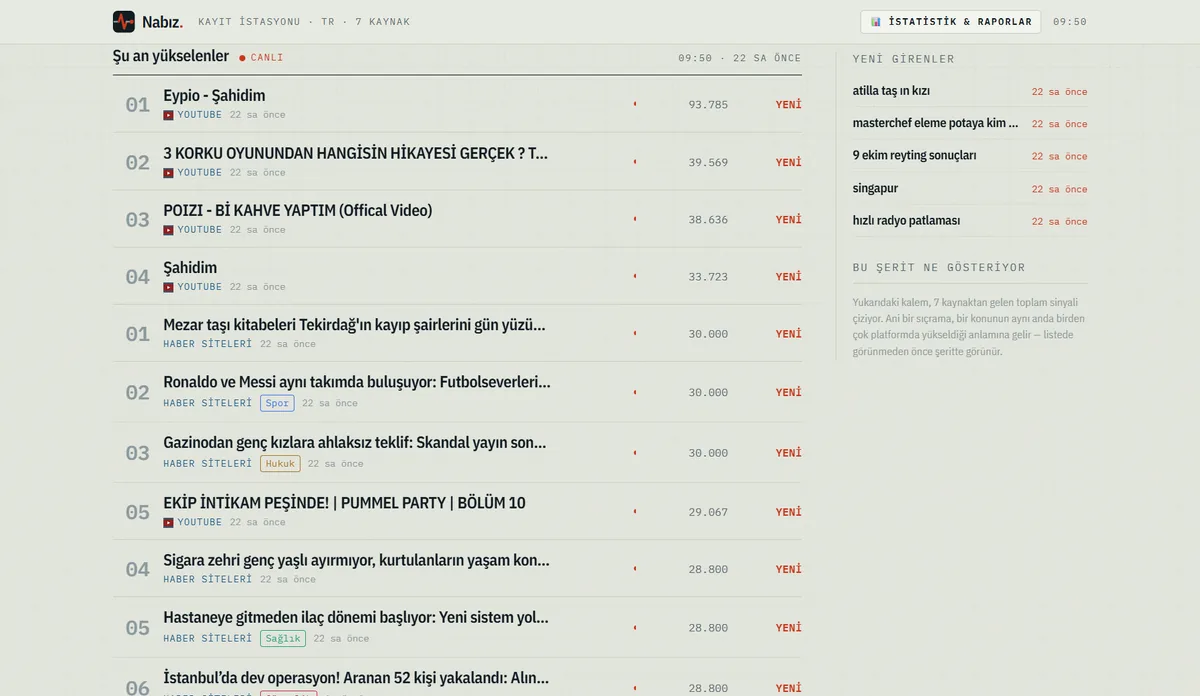Screen dimensions: 1200x696
Task: Select the Sağlık category tag
Action: 283,638
